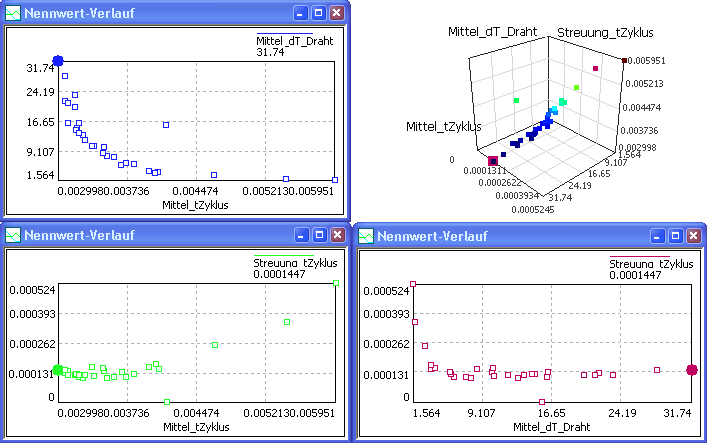707x443 pixels.
Task: Select the topmost pink point at 0.000524
Action: (413, 284)
